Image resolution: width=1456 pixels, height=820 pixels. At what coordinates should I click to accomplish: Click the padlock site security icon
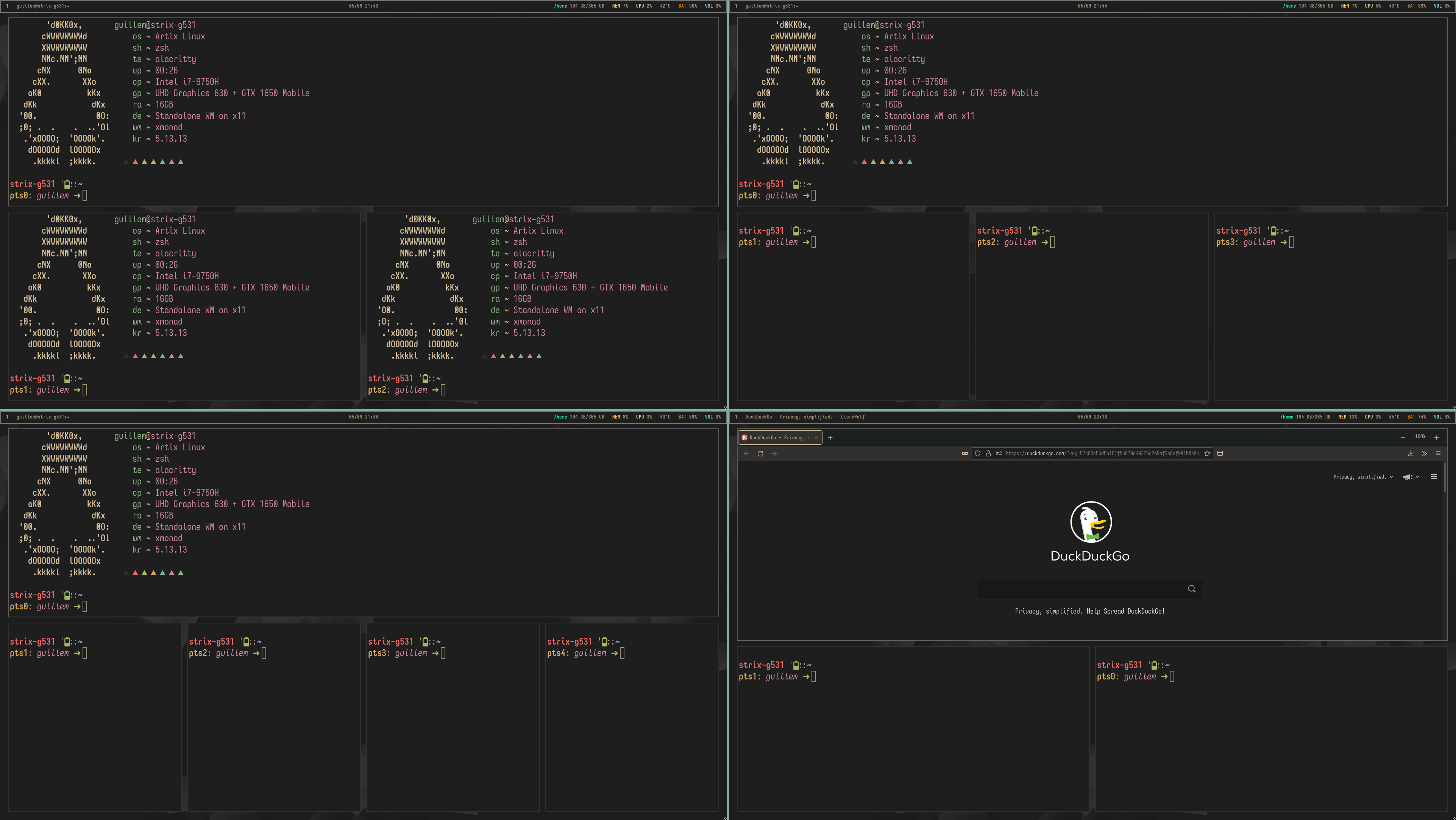pos(988,453)
